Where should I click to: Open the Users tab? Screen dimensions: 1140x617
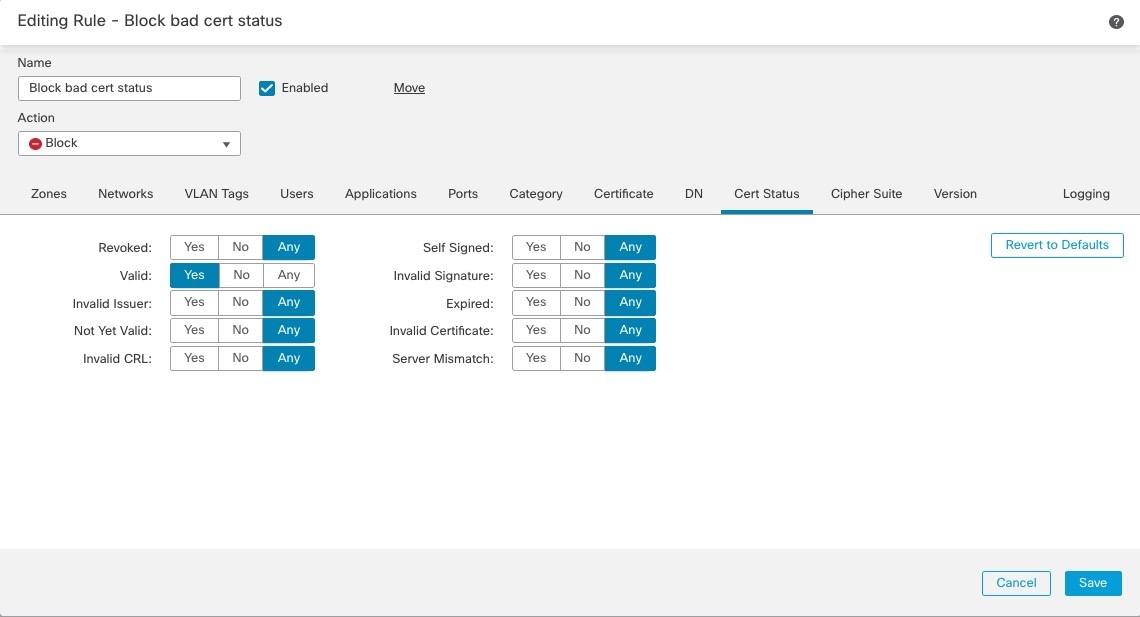tap(297, 194)
